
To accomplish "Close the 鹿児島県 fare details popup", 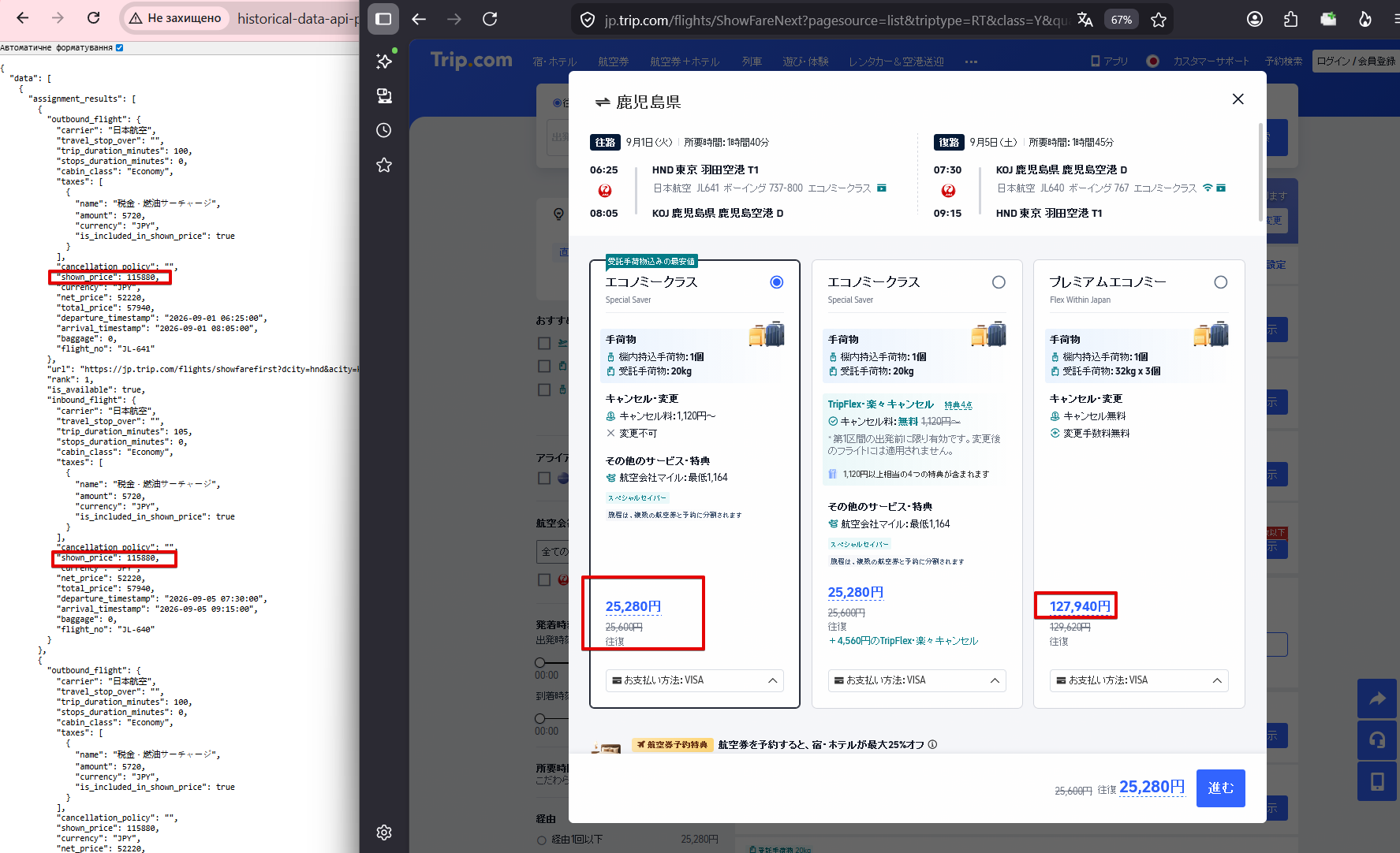I will point(1238,99).
